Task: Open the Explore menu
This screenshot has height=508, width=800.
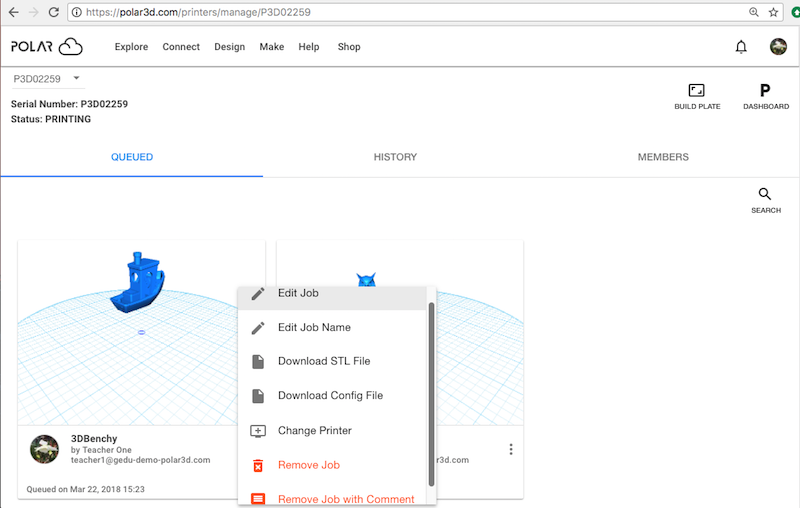Action: (x=131, y=47)
